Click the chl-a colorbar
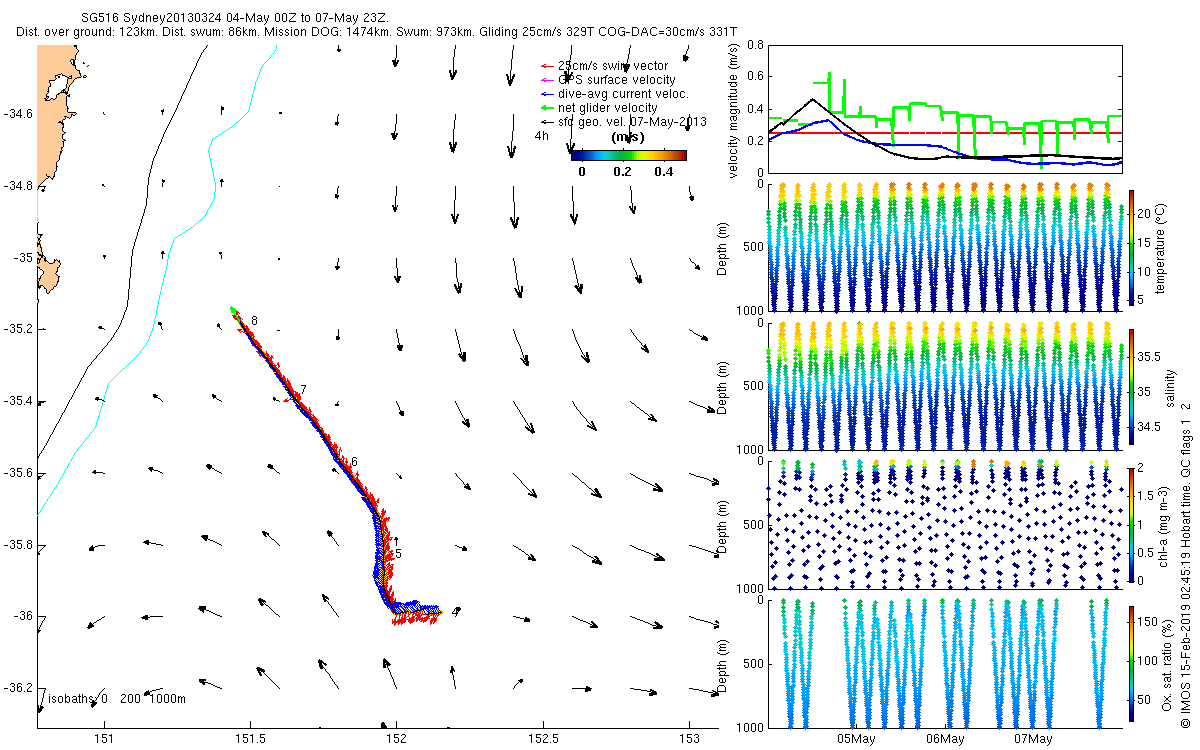The width and height of the screenshot is (1200, 750). pyautogui.click(x=1131, y=524)
